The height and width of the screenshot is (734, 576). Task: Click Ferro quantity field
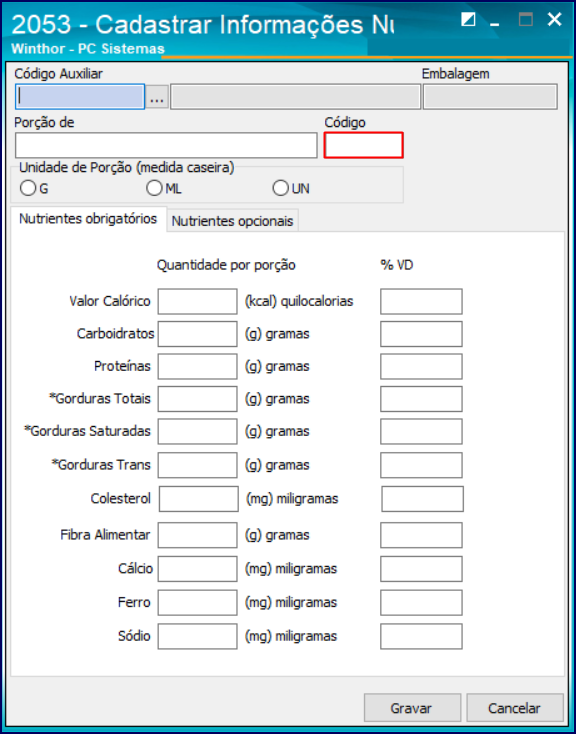tap(198, 602)
